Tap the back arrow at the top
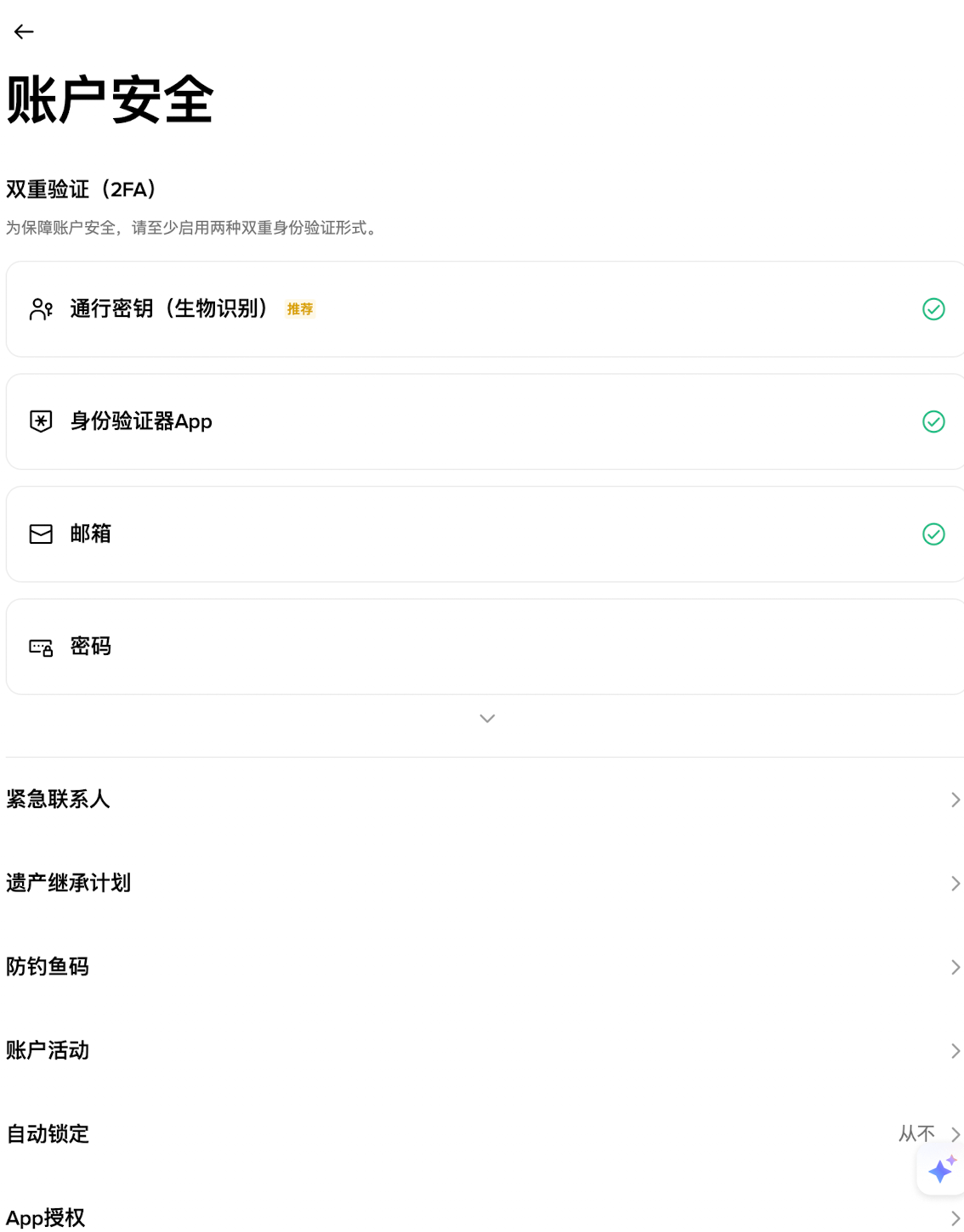Image resolution: width=964 pixels, height=1232 pixels. (24, 31)
